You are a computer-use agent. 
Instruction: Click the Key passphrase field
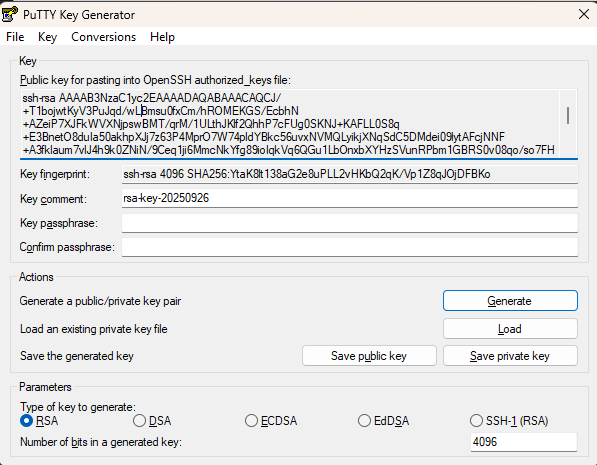click(x=350, y=223)
